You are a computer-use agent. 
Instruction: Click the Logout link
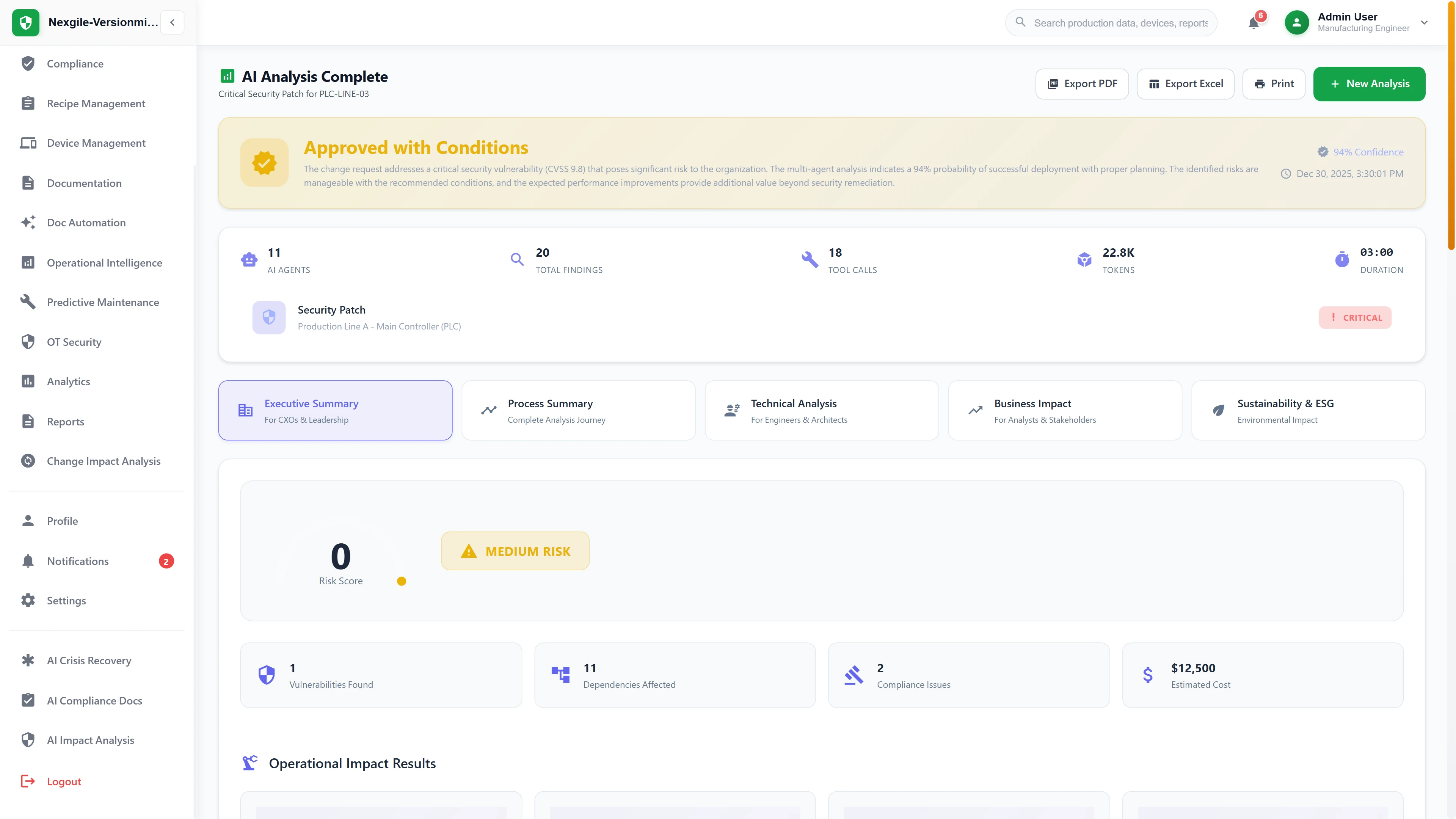(64, 781)
